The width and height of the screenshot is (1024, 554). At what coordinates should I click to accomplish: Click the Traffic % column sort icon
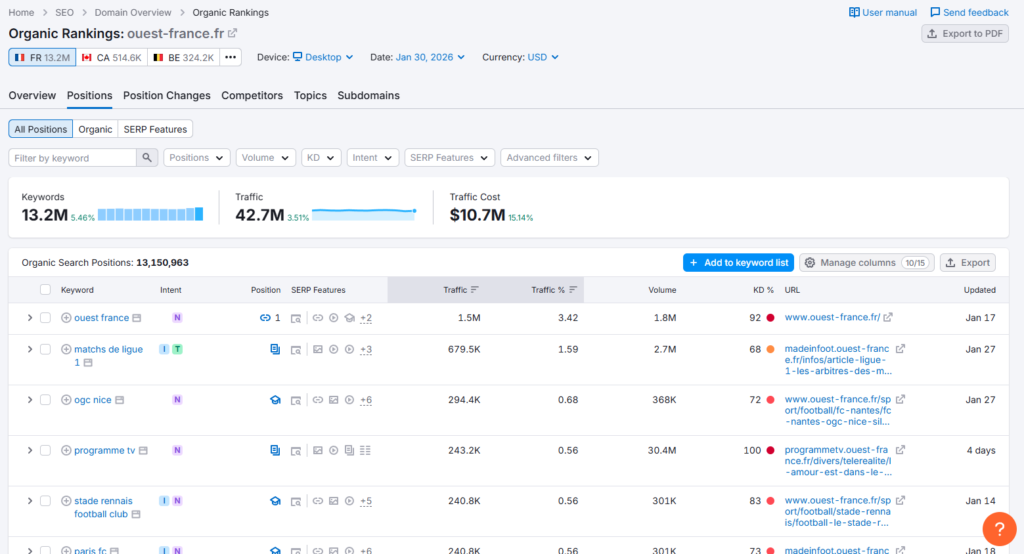click(573, 289)
